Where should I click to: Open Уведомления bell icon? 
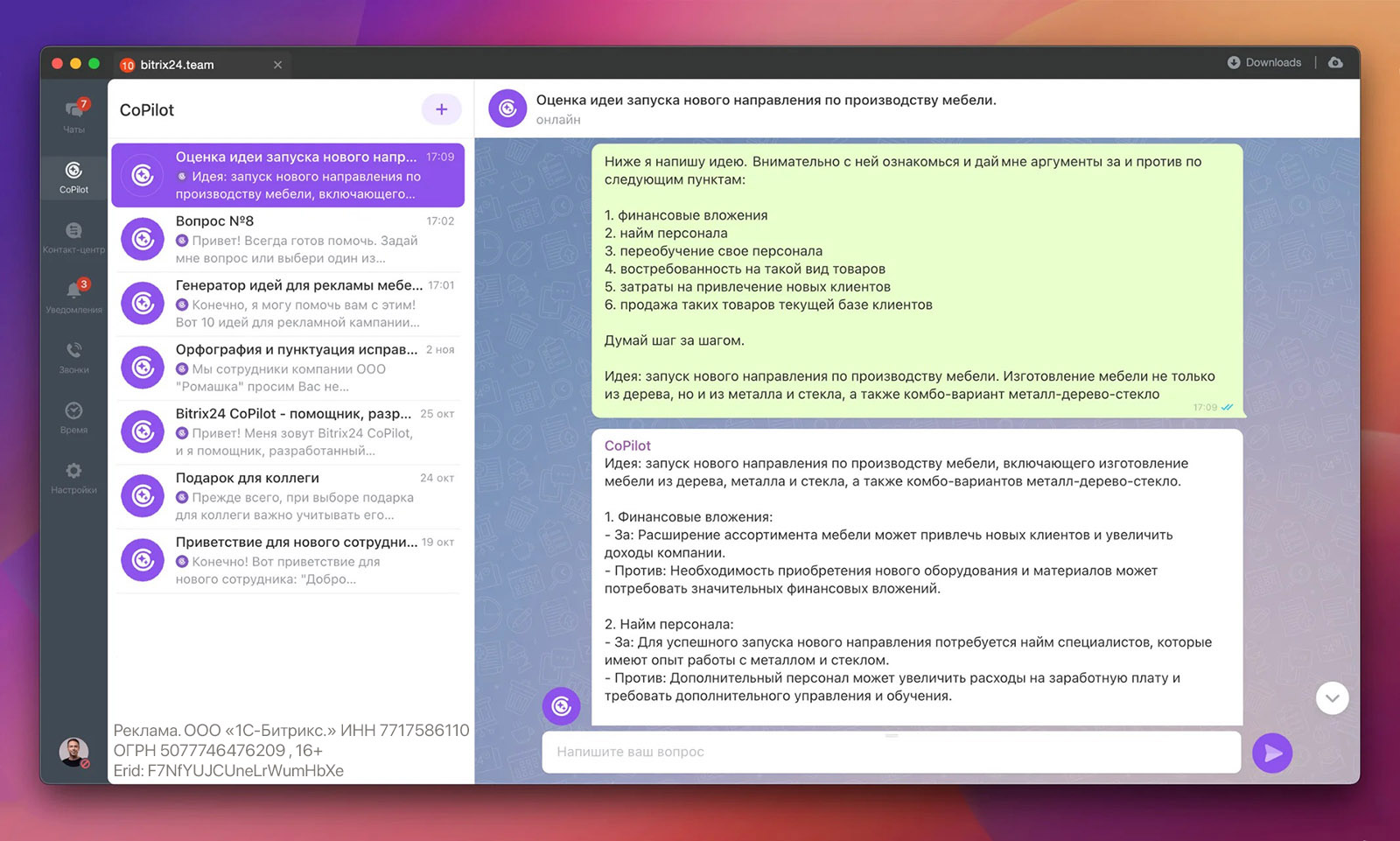click(x=74, y=297)
